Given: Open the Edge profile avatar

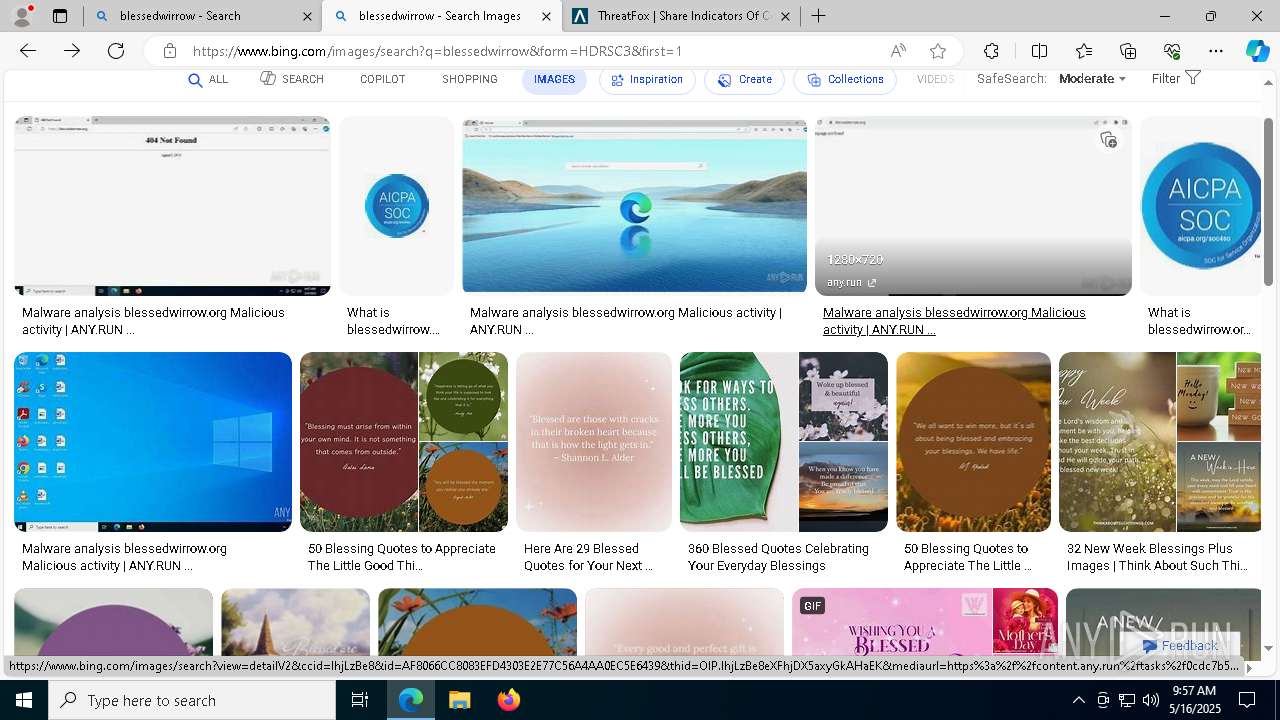Looking at the screenshot, I should click(x=23, y=15).
